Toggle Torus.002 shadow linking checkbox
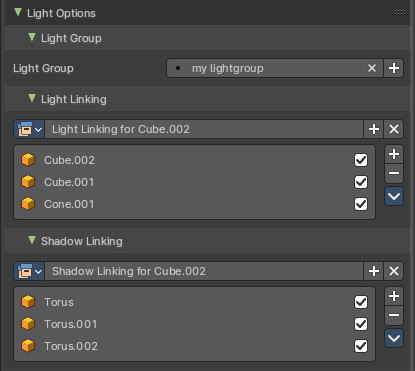 click(x=361, y=346)
